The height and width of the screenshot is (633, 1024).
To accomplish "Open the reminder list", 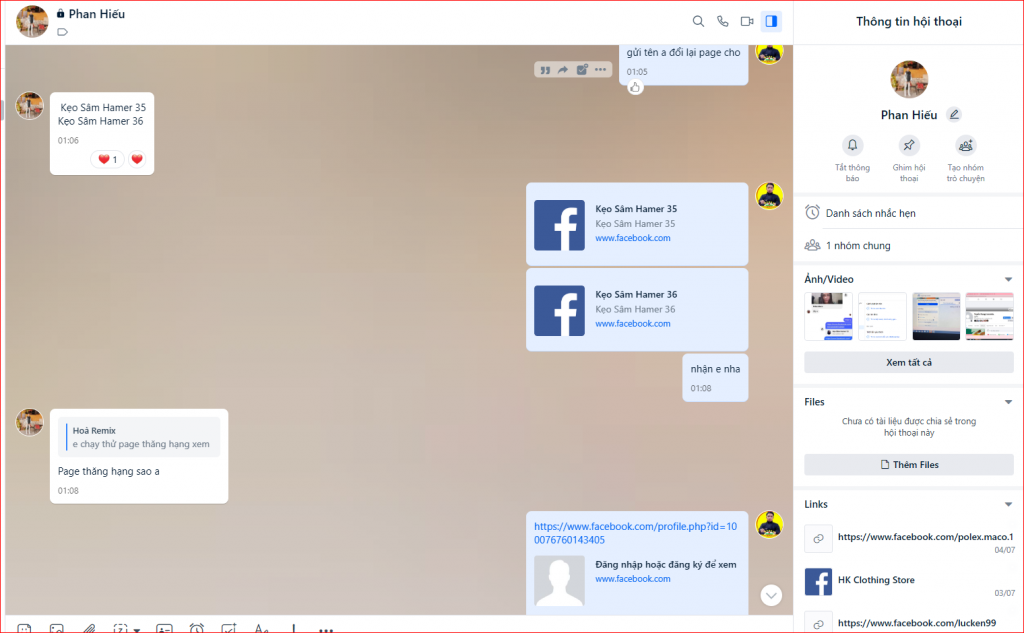I will pyautogui.click(x=870, y=213).
